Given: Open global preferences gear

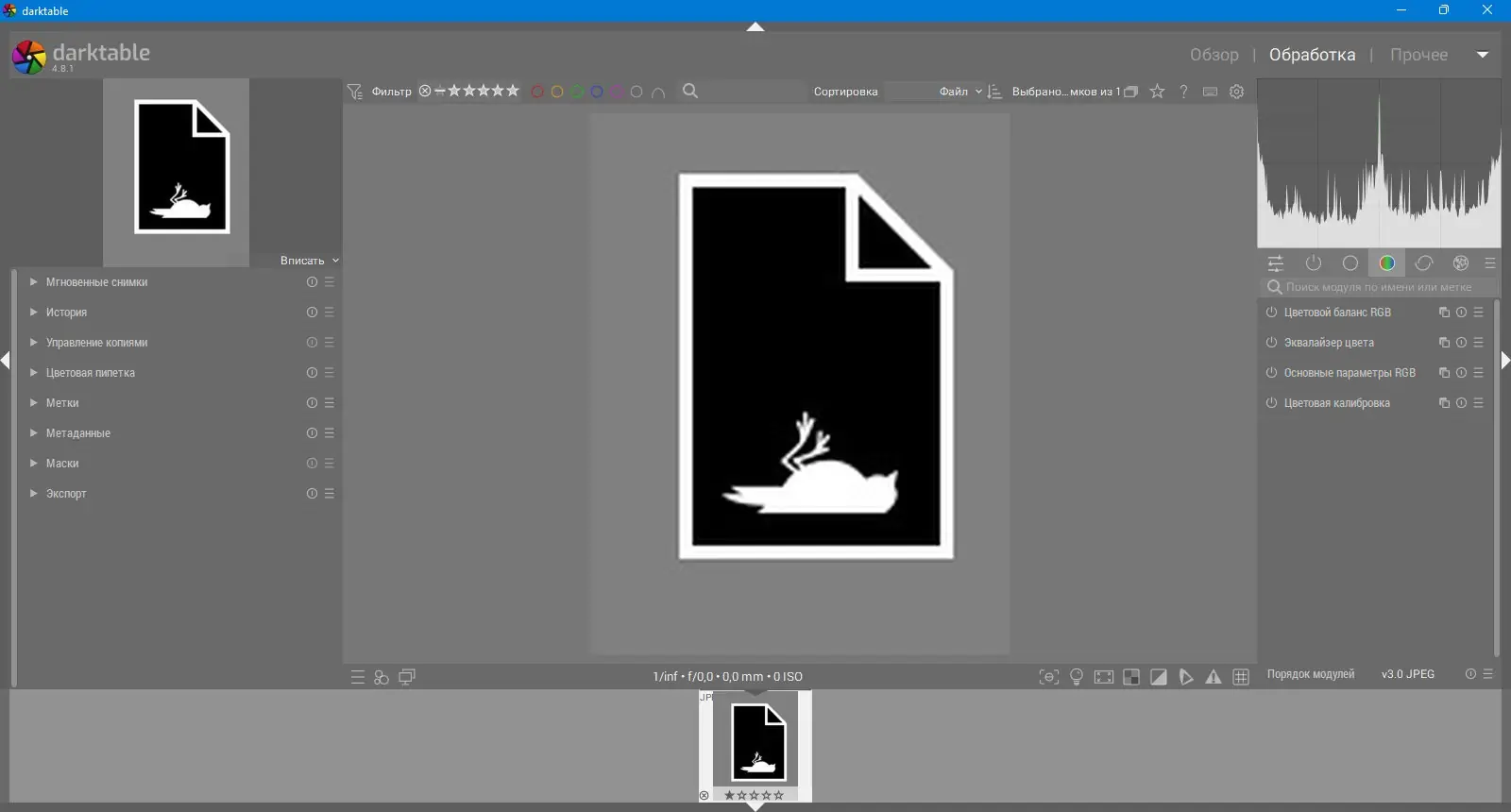Looking at the screenshot, I should point(1237,92).
